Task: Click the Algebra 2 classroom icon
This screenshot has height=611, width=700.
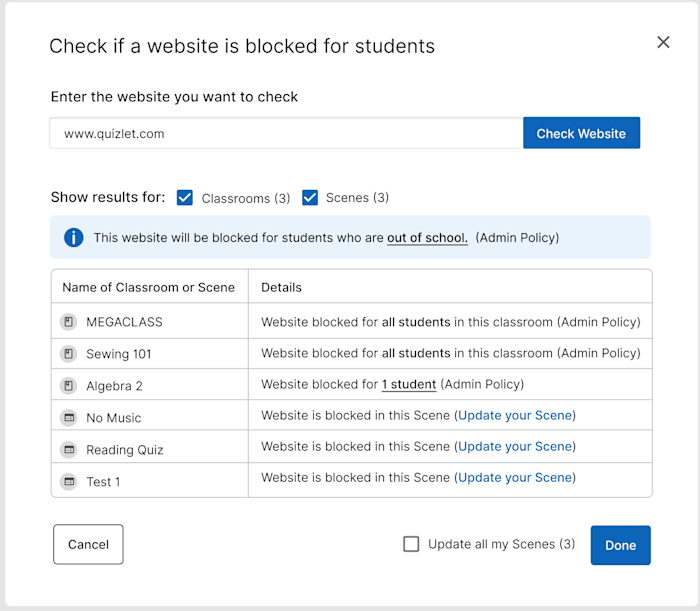Action: click(x=69, y=386)
